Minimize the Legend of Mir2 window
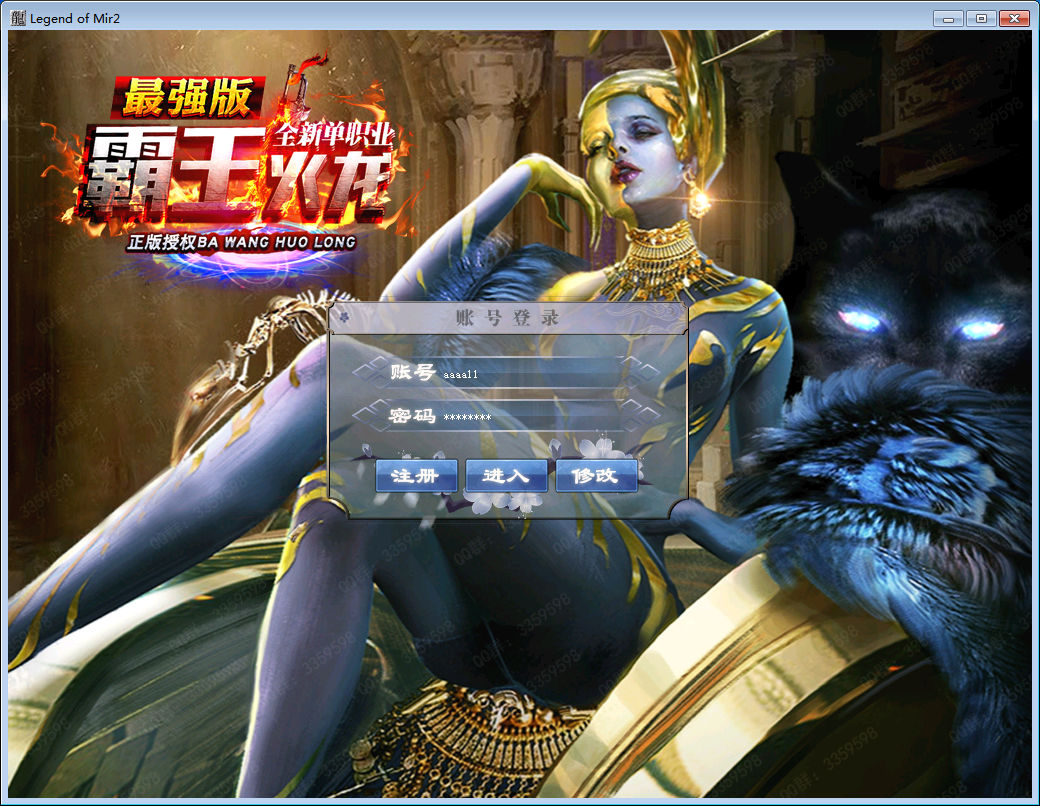The height and width of the screenshot is (806, 1040). (948, 19)
